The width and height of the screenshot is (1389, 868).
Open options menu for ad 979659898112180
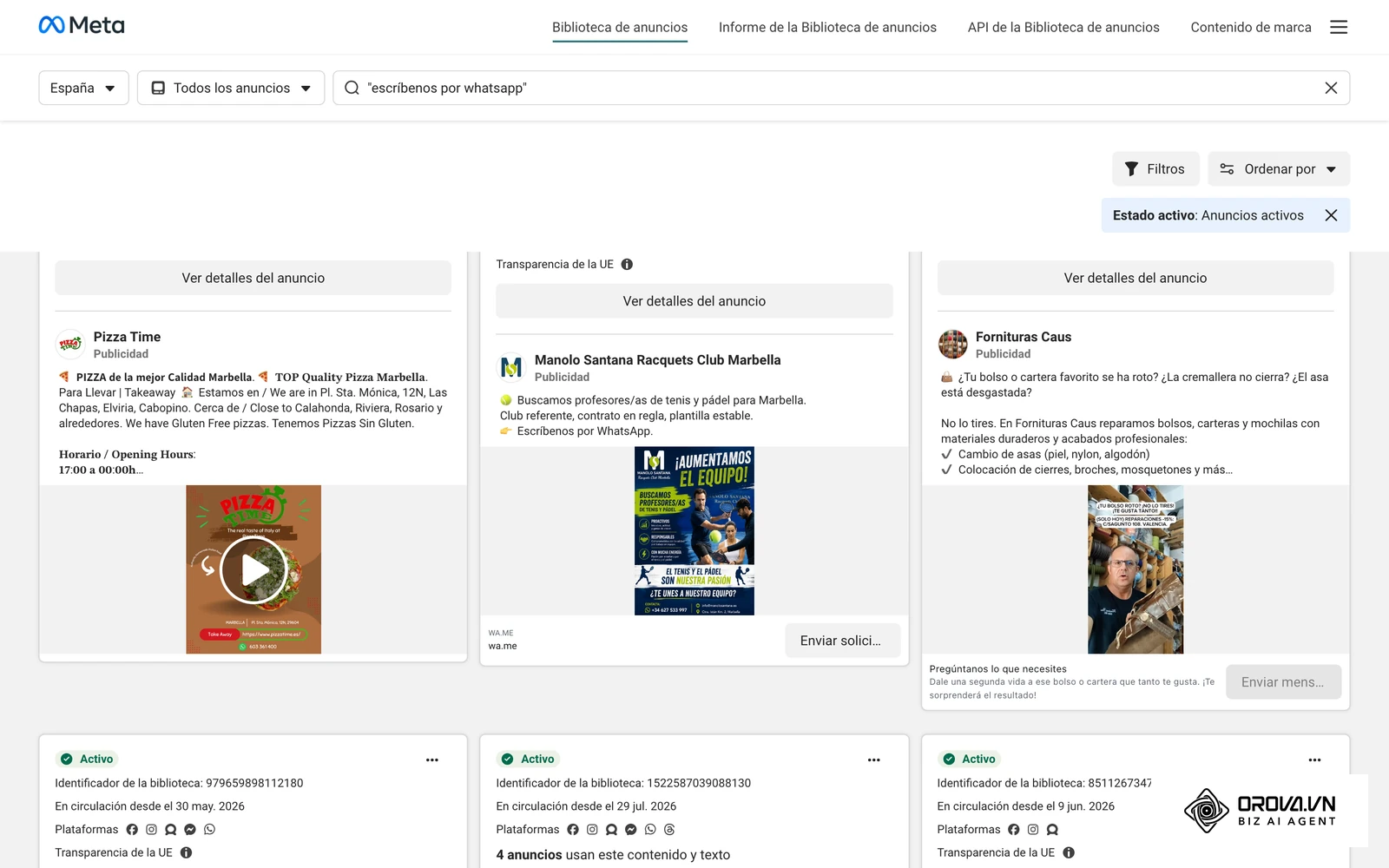click(x=432, y=759)
